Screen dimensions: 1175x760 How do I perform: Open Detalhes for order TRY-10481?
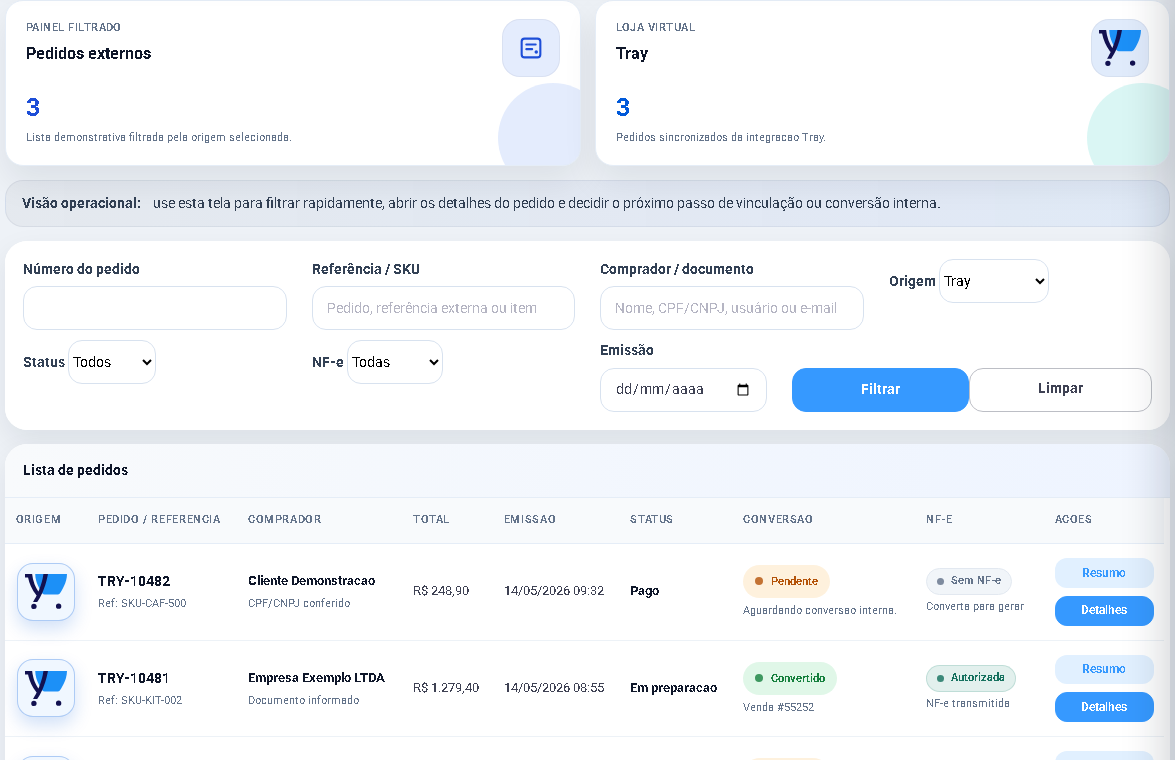pos(1104,707)
